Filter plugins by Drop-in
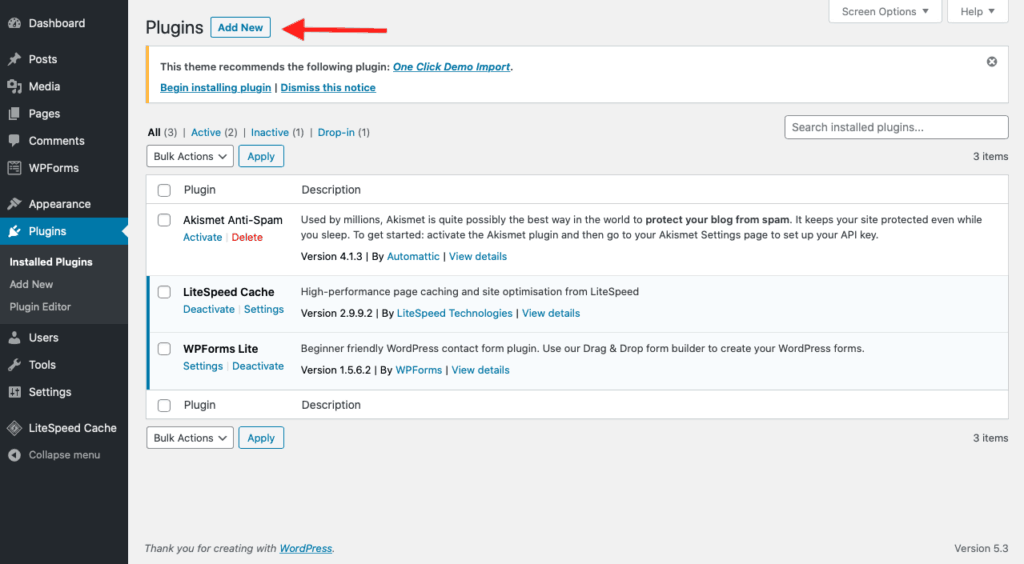 (x=336, y=133)
